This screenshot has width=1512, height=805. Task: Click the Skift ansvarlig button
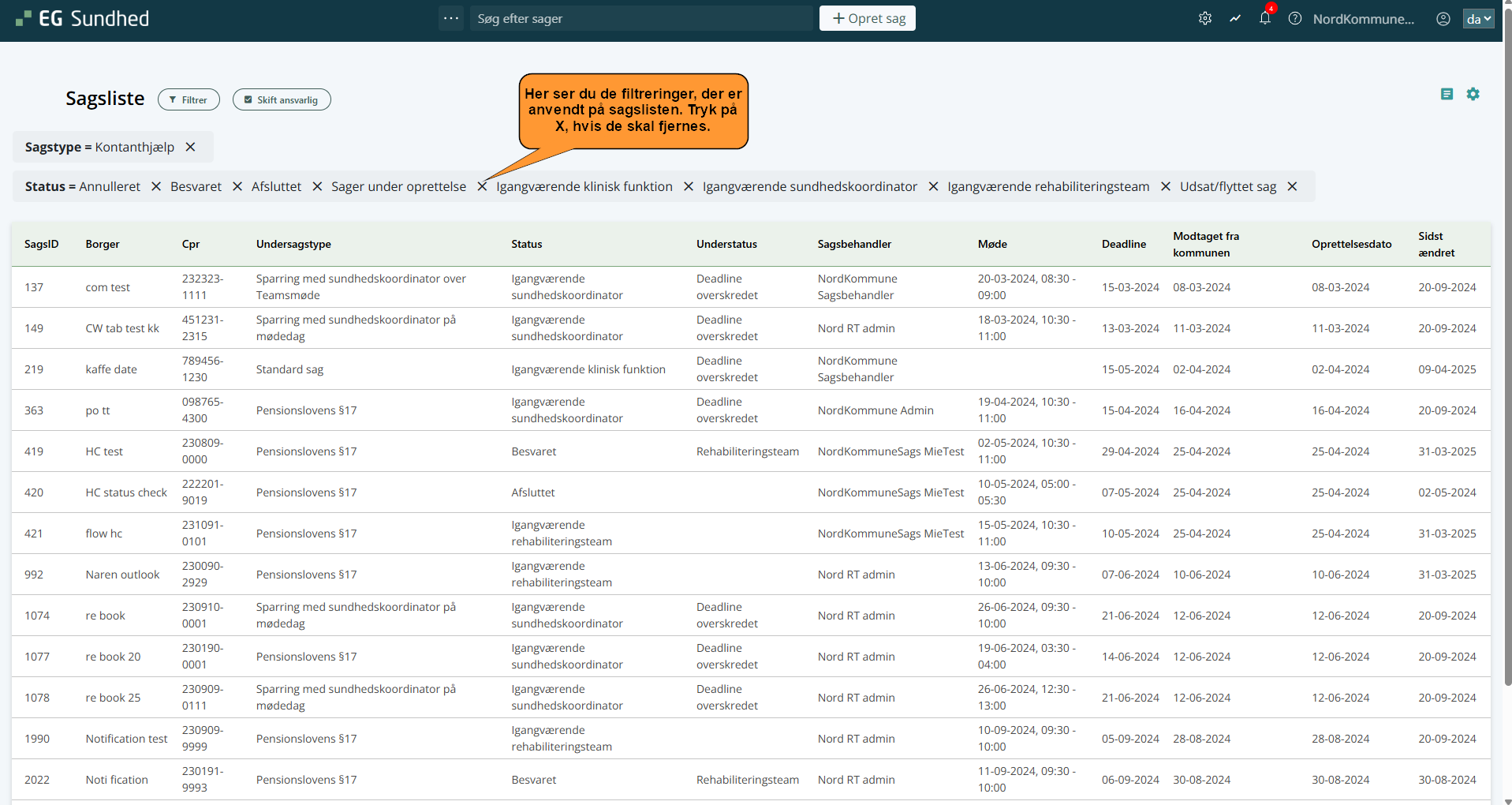[x=282, y=99]
